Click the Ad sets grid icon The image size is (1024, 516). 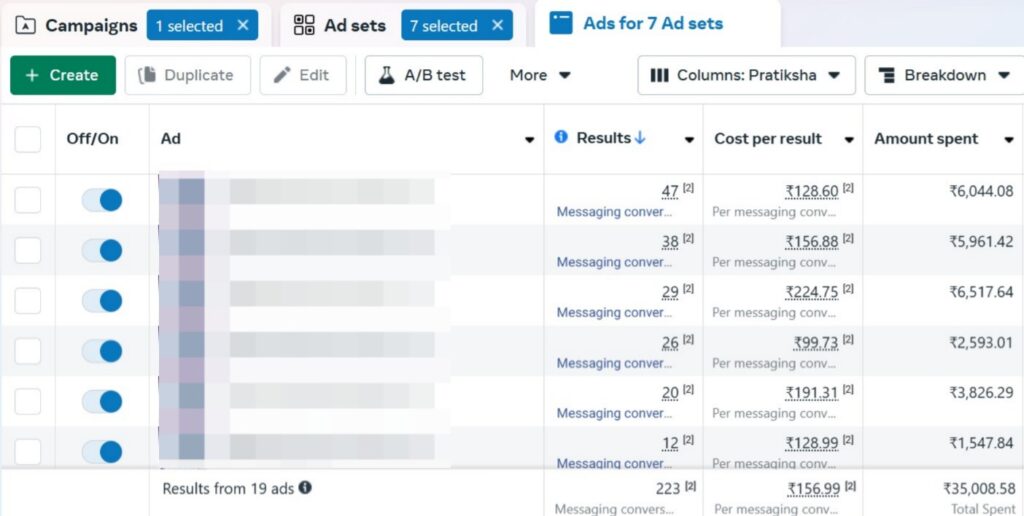pos(304,26)
